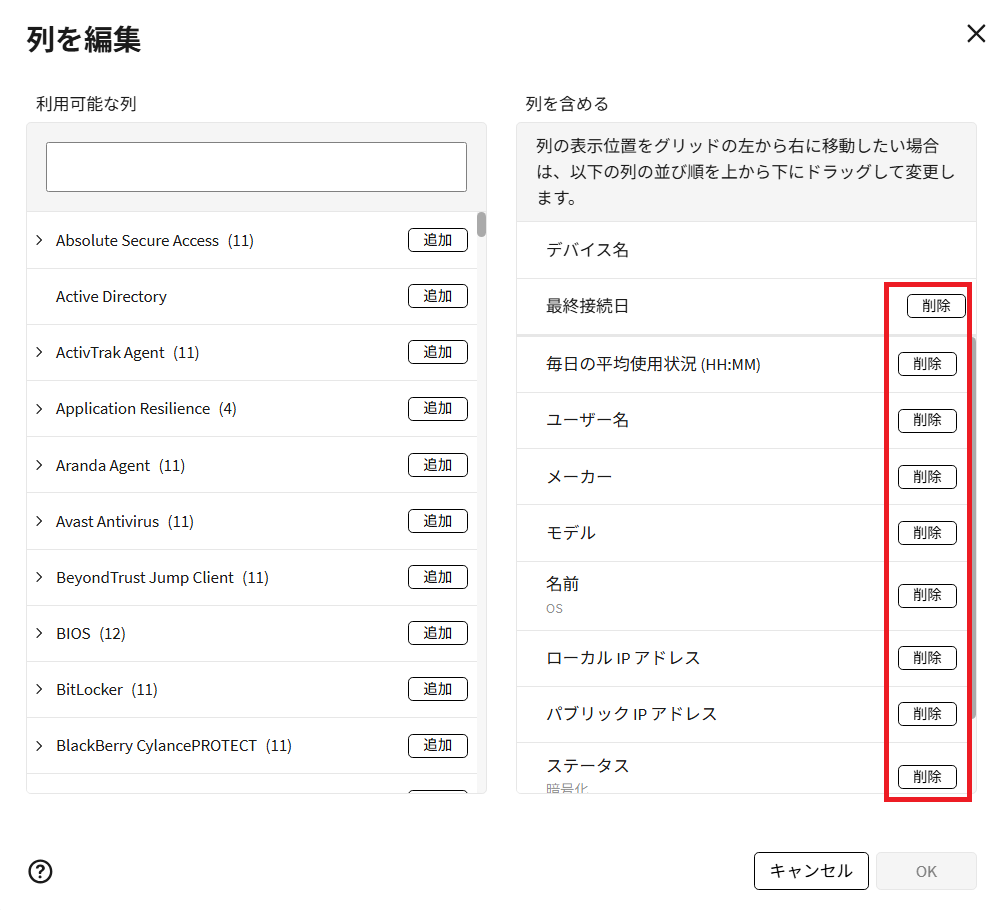Expand the BIOS column group

click(40, 634)
